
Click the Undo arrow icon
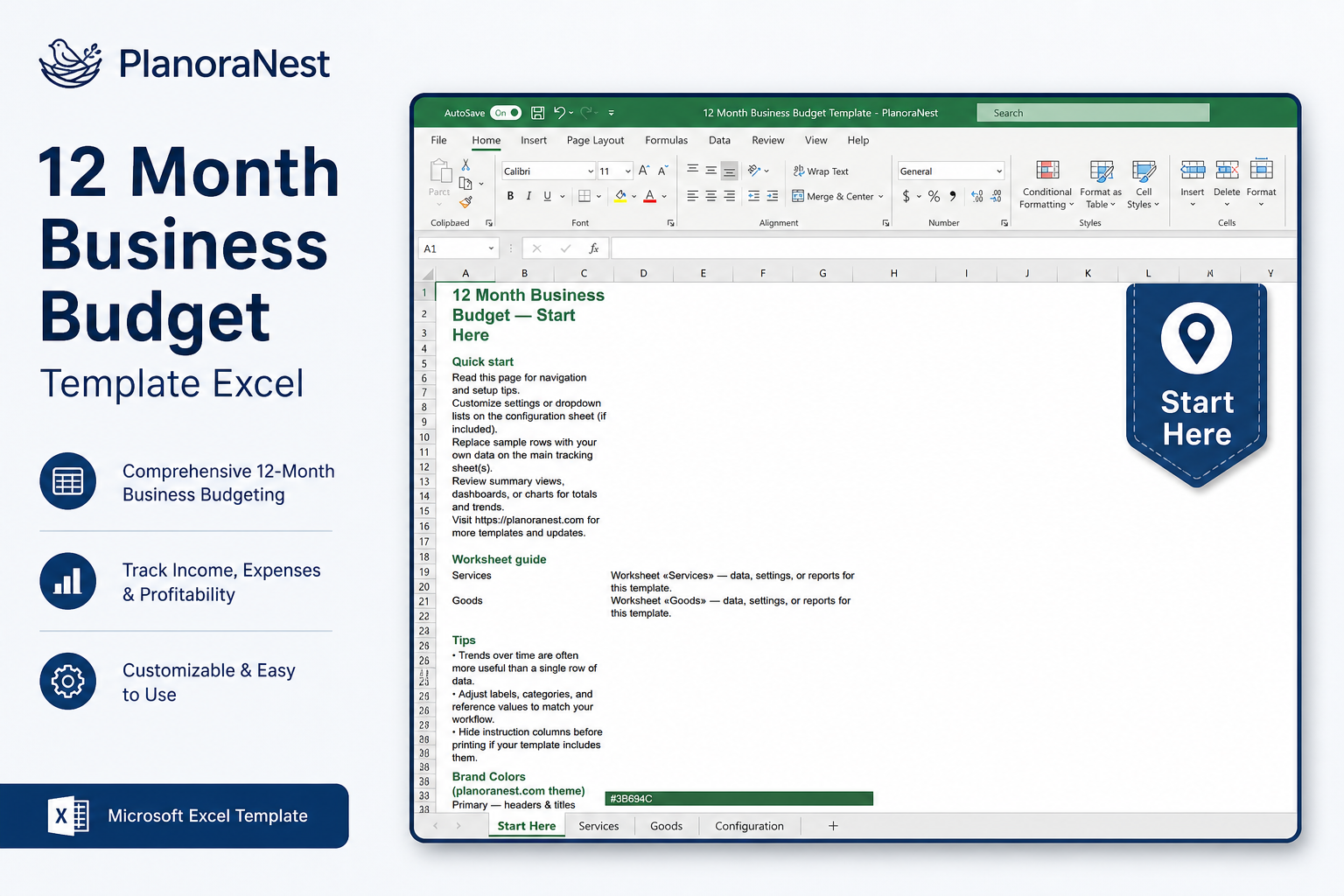click(560, 112)
